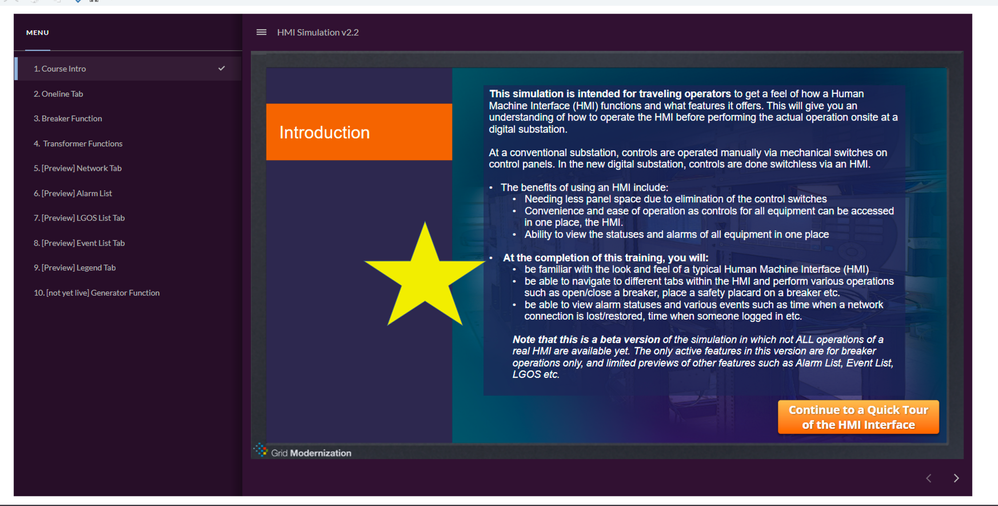Open 4. Transformer Functions lesson
Viewport: 998px width, 506px height.
[x=128, y=143]
